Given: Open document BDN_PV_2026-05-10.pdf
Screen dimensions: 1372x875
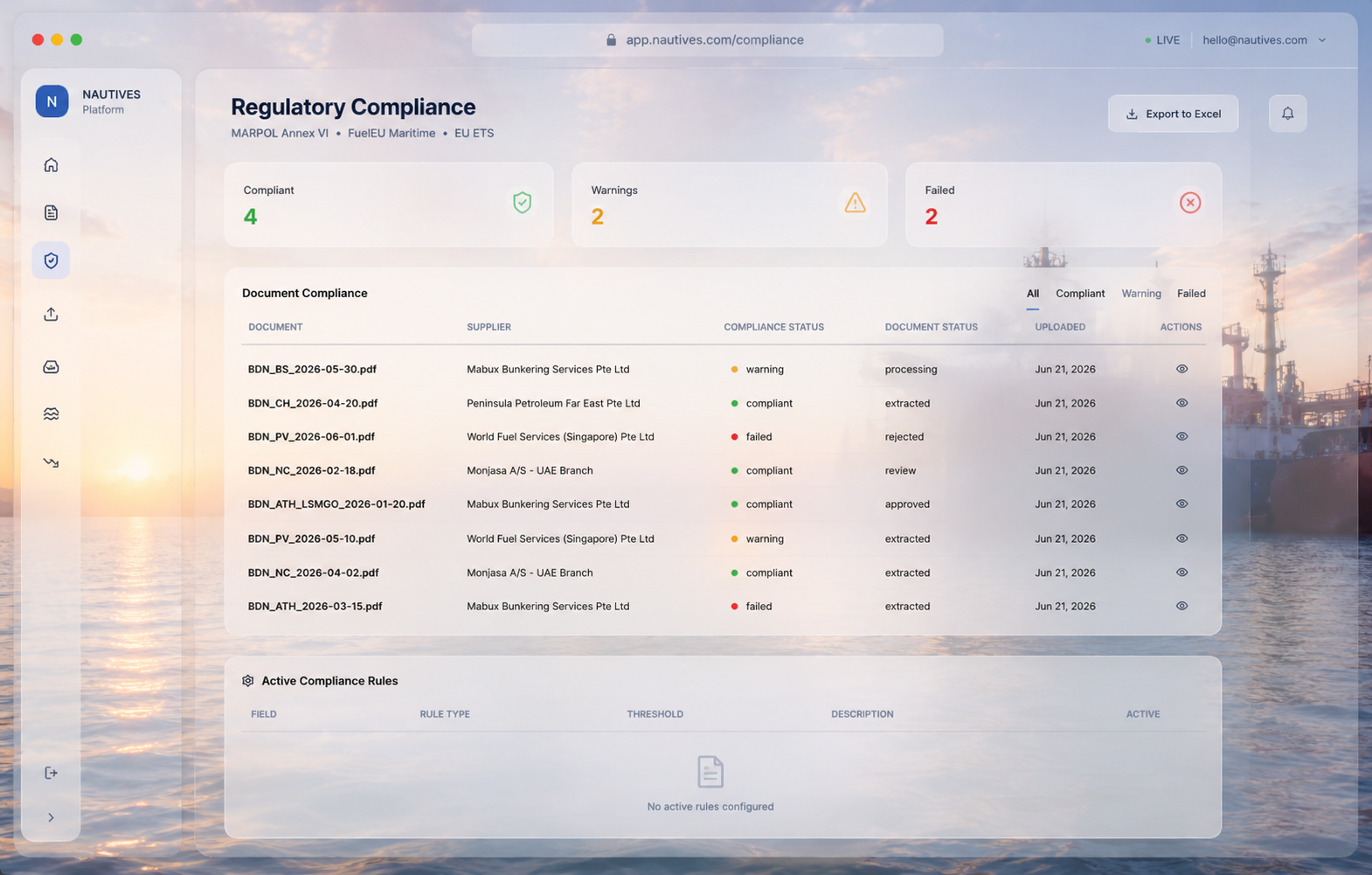Looking at the screenshot, I should tap(311, 538).
